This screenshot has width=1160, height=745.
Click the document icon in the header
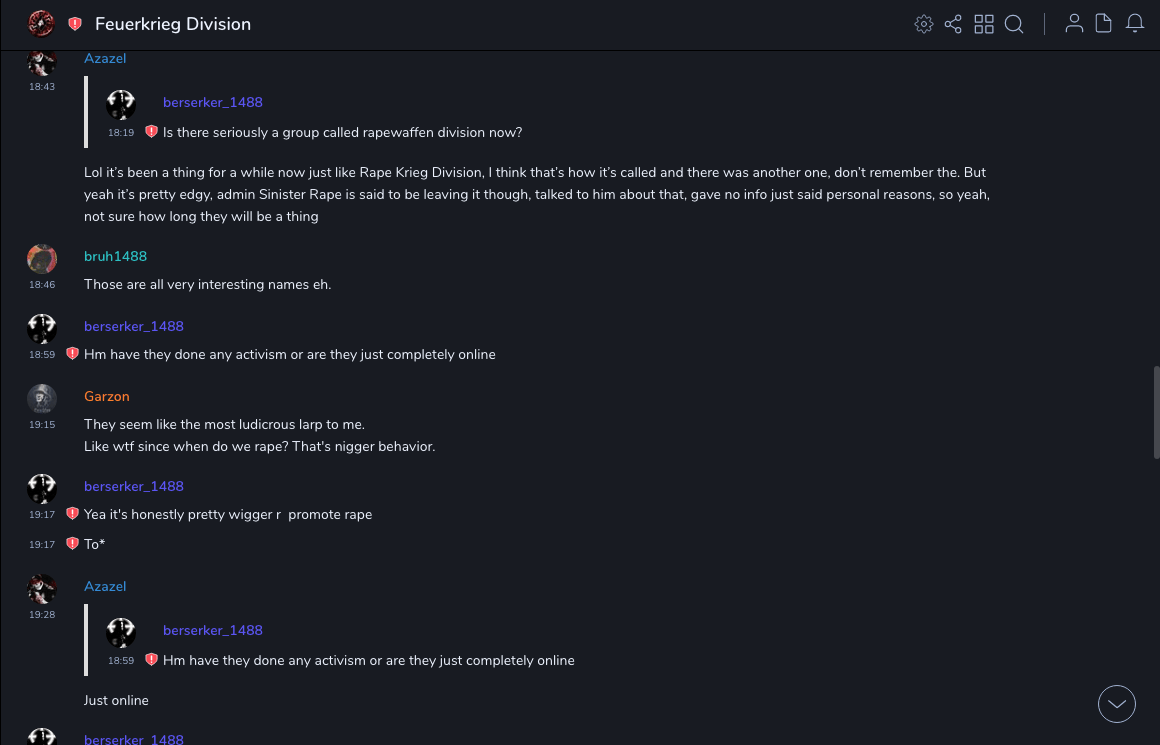[x=1104, y=24]
